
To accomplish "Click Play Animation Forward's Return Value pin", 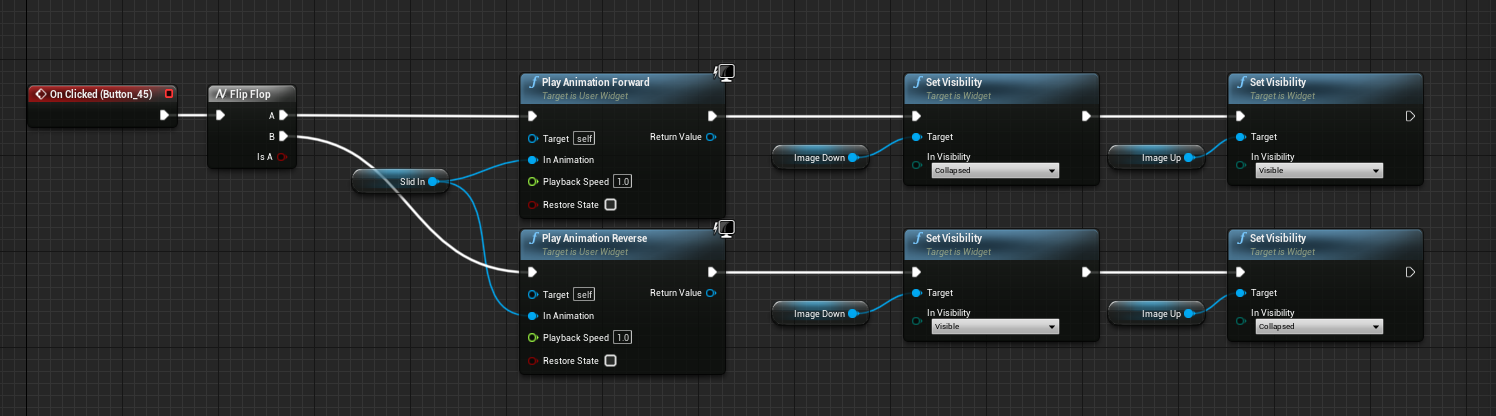I will pos(710,137).
